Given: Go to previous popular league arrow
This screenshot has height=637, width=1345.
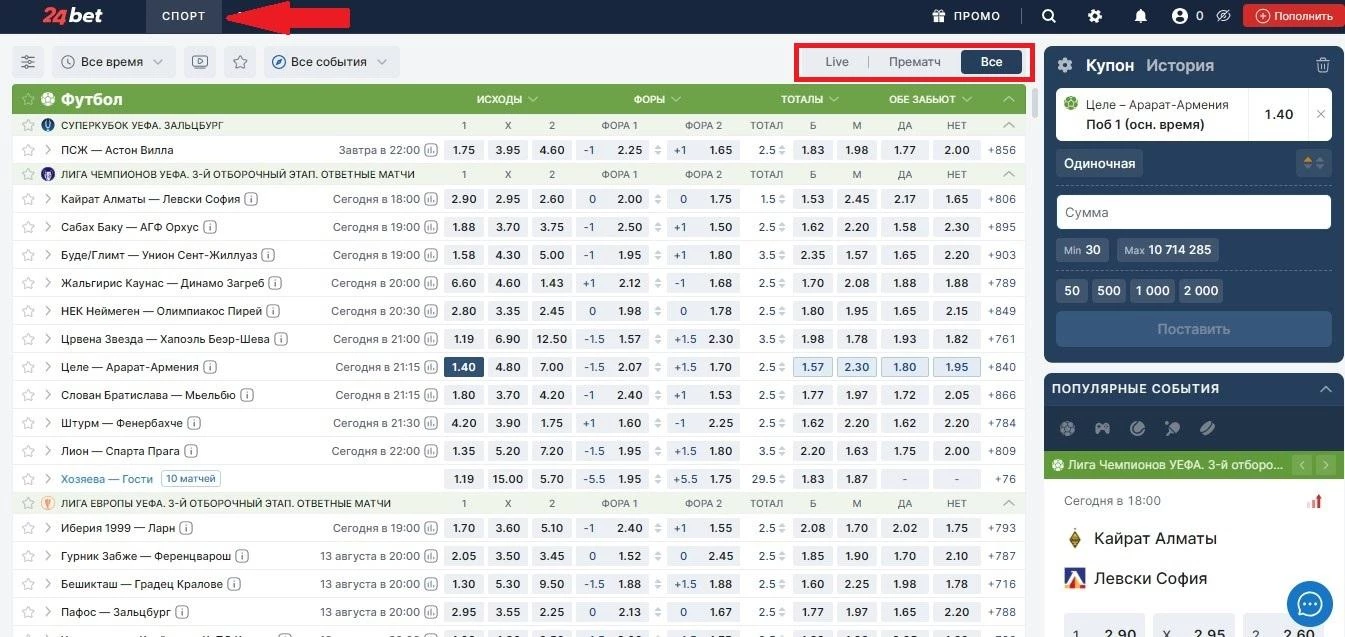Looking at the screenshot, I should [1301, 465].
